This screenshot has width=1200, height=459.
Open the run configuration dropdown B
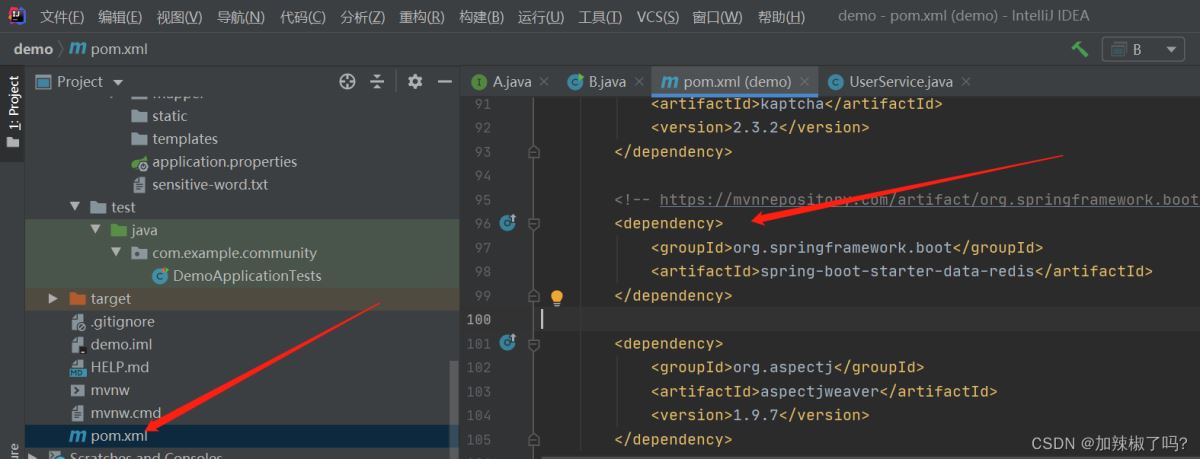click(1142, 49)
